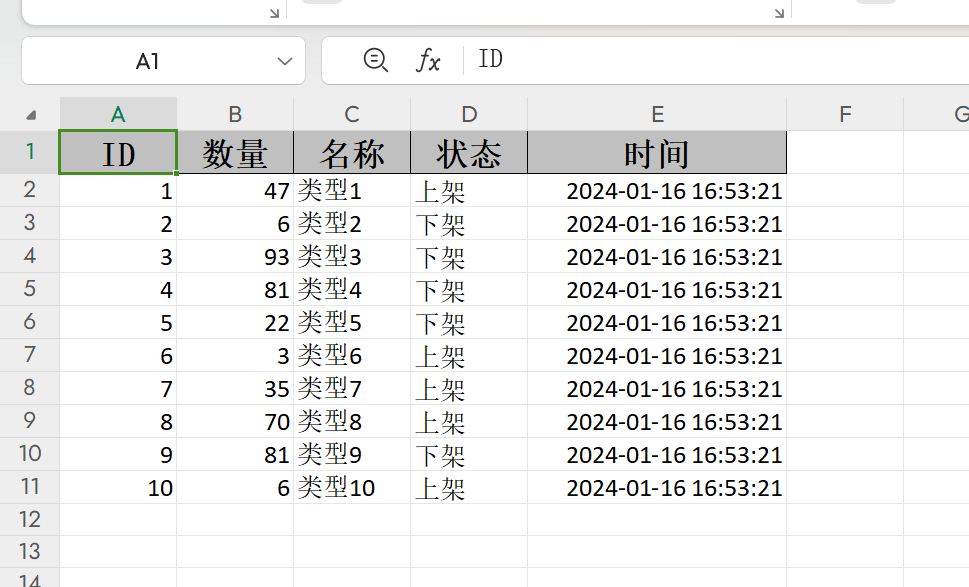Click the 时间 header cell
The image size is (969, 587).
click(657, 153)
